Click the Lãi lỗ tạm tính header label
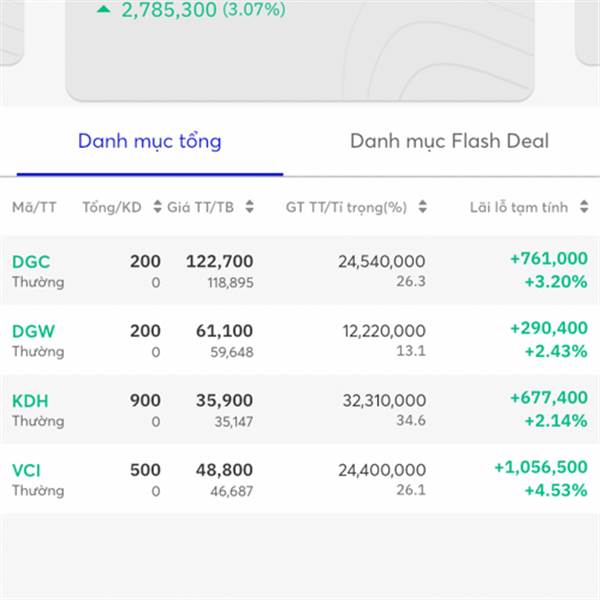This screenshot has height=600, width=600. point(519,207)
